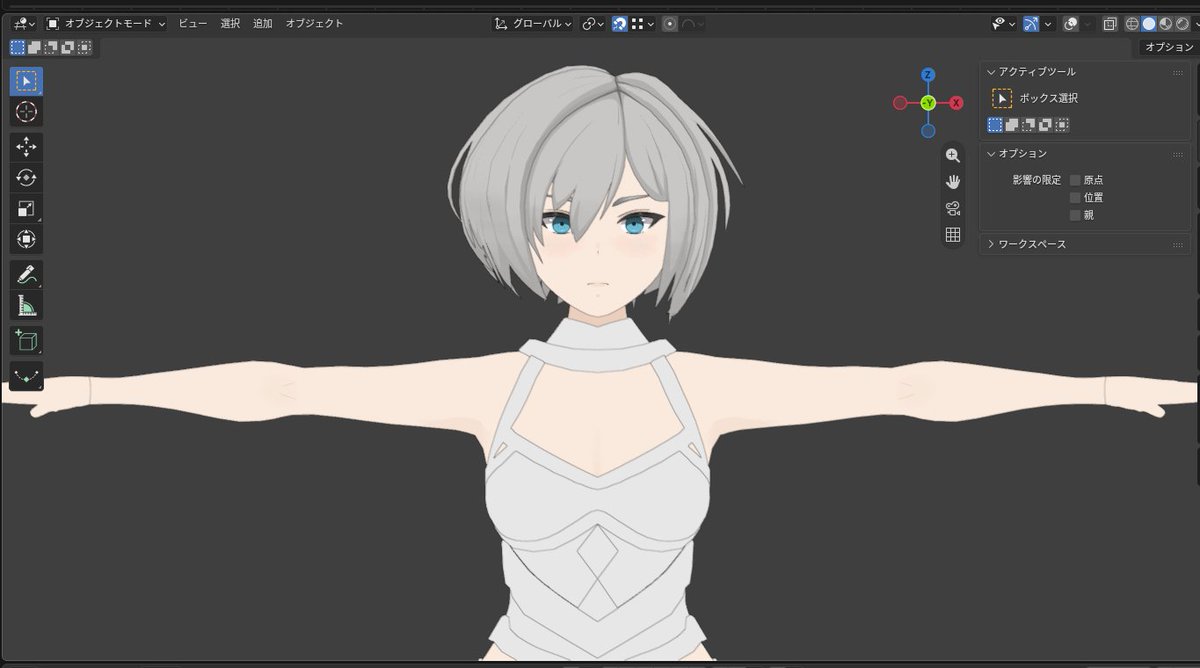Select the Box Select tool in left toolbar
This screenshot has height=668, width=1200.
[26, 82]
